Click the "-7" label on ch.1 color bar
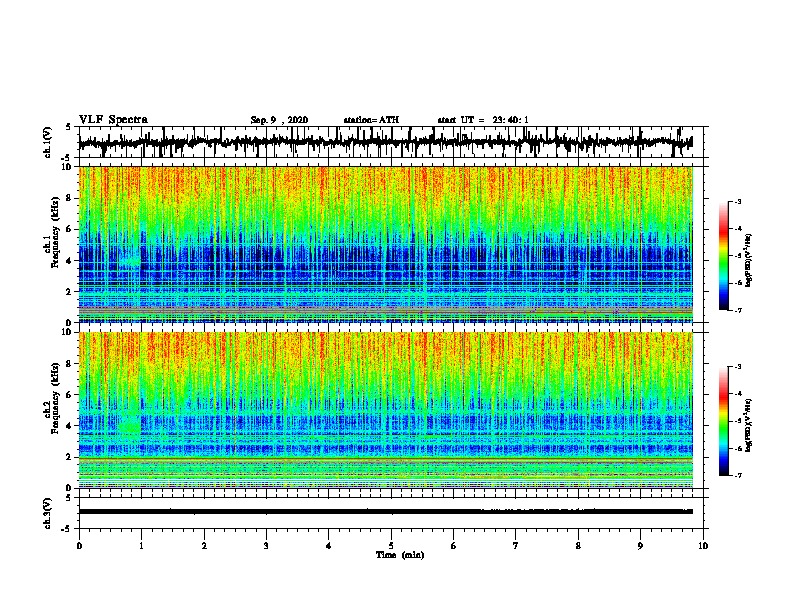 pyautogui.click(x=738, y=310)
